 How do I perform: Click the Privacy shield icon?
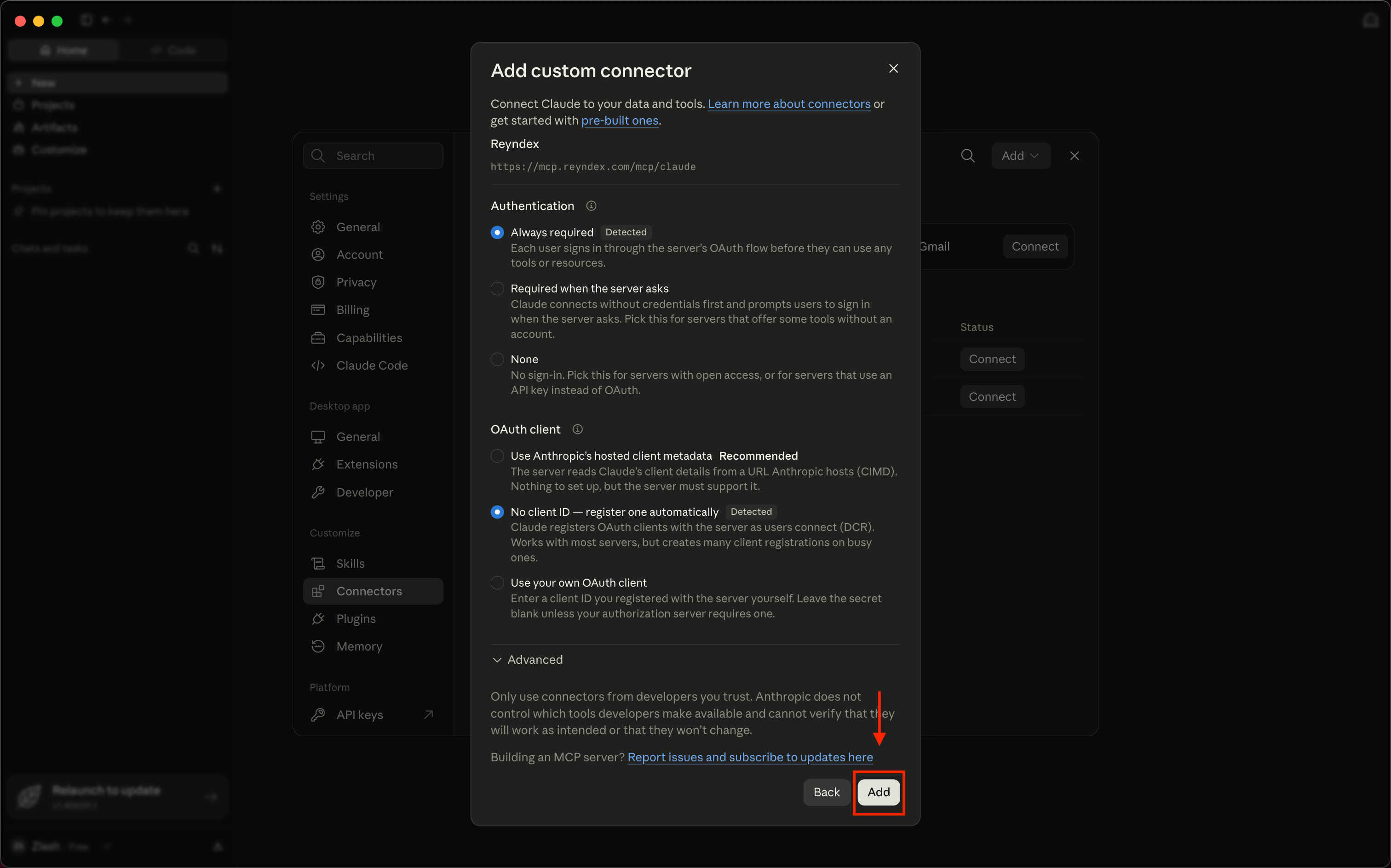point(318,282)
